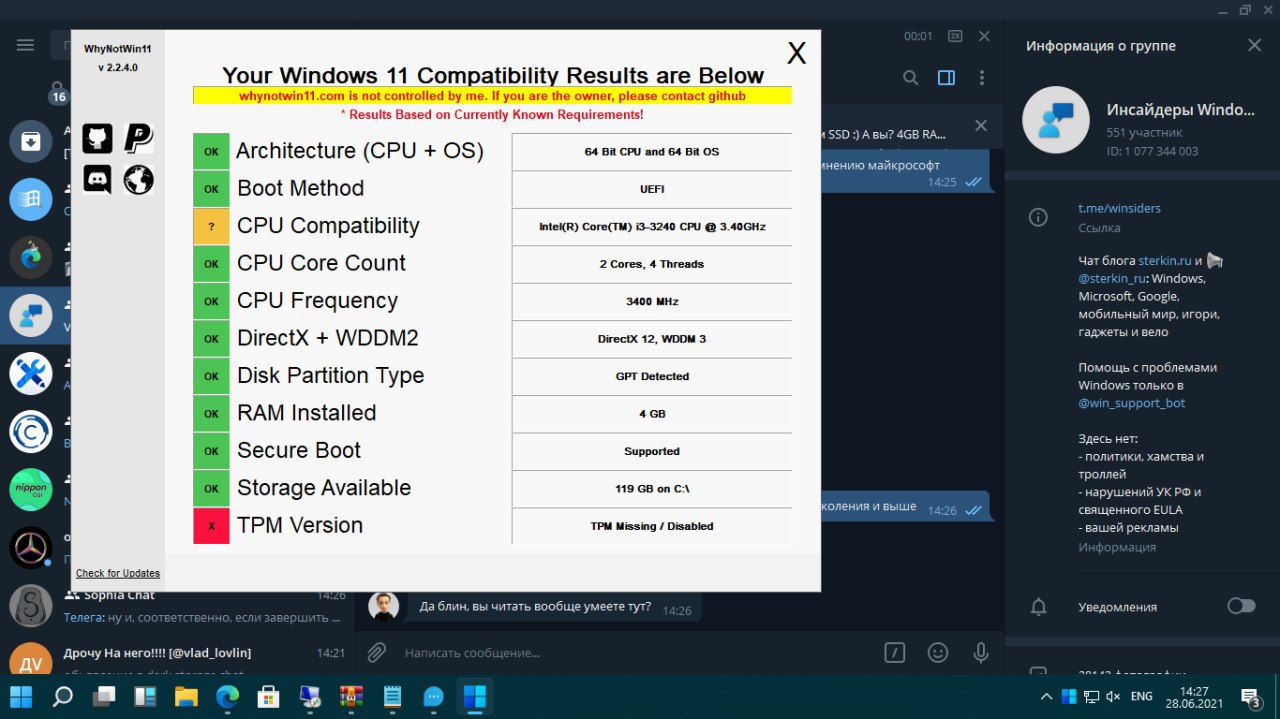This screenshot has height=719, width=1280.
Task: Open Microsoft Store from the taskbar
Action: (x=268, y=696)
